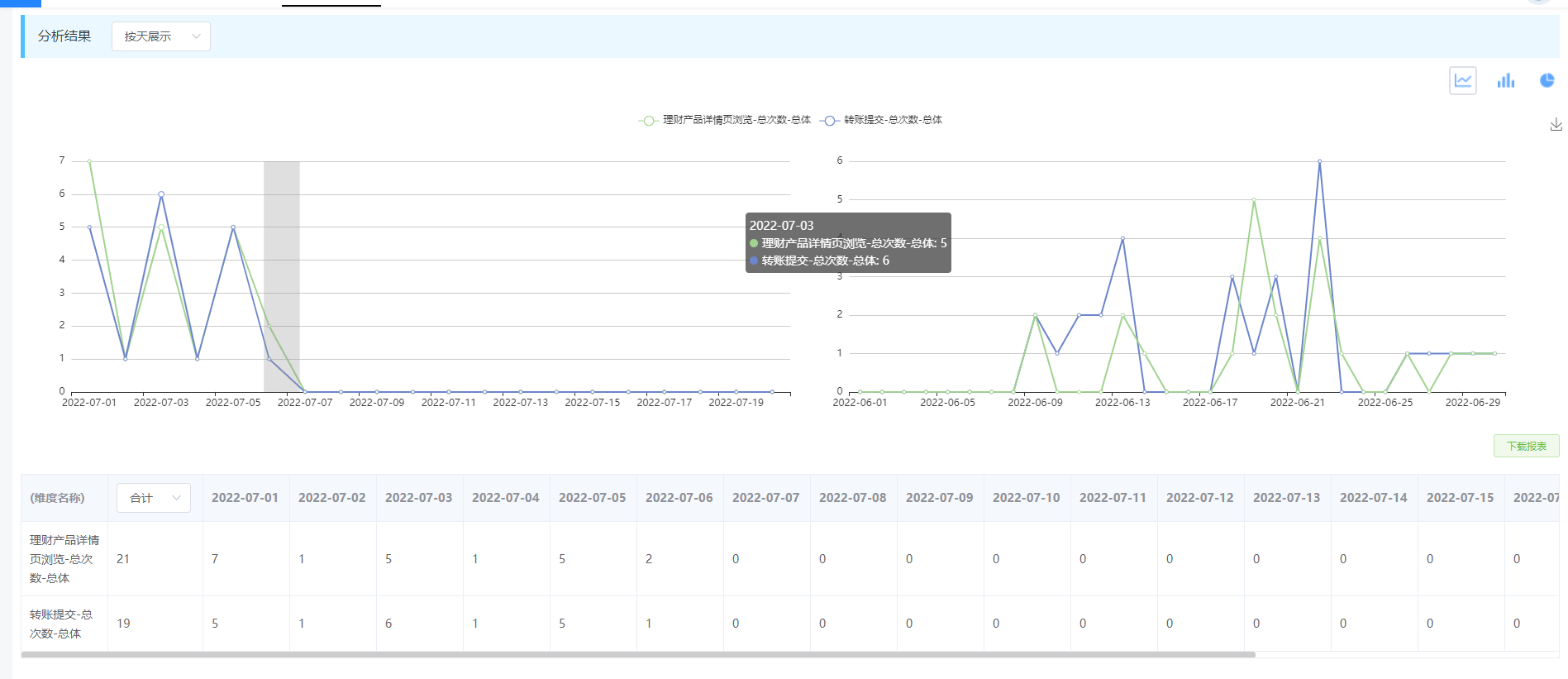Screen dimensions: 1568x679
Task: Toggle legend 转账提交-总次数-总体
Action: tap(881, 120)
